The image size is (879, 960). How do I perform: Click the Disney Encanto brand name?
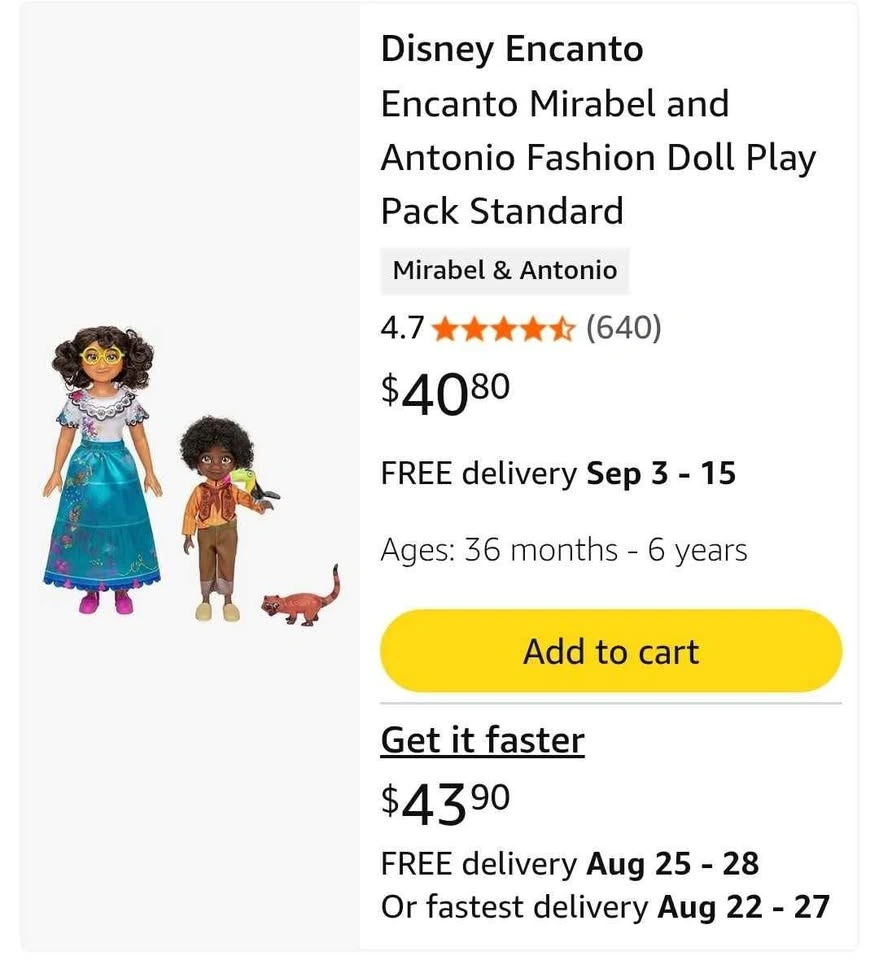511,49
